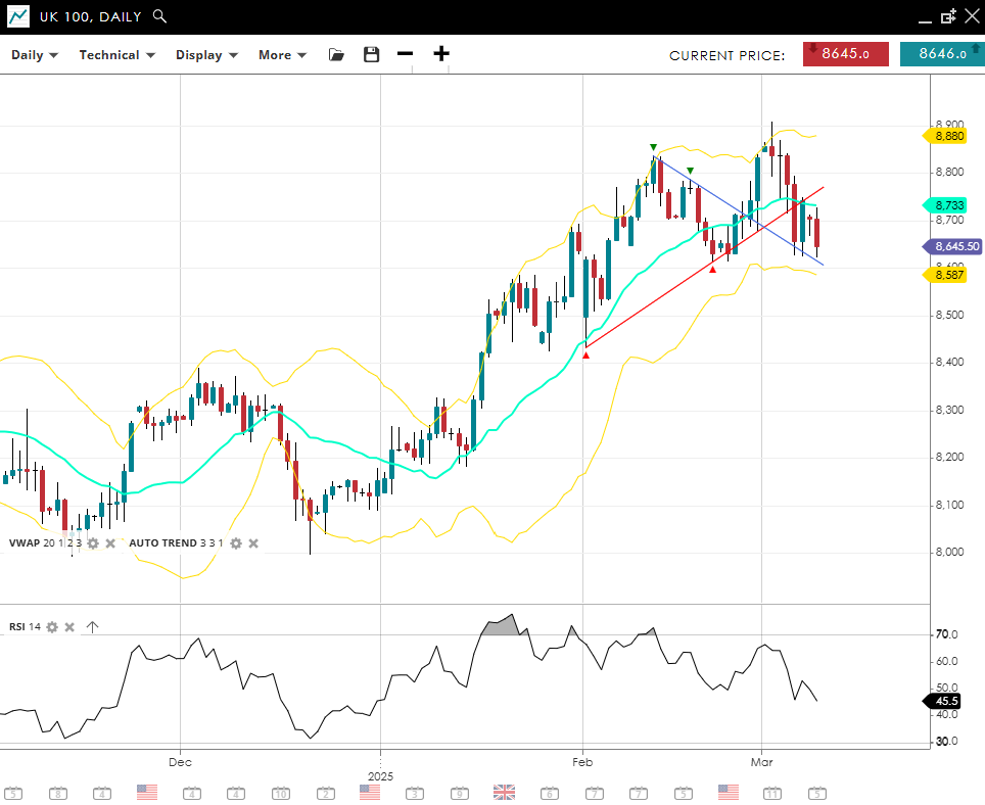Move RSI panel up with arrow icon
This screenshot has width=985, height=805.
(92, 627)
